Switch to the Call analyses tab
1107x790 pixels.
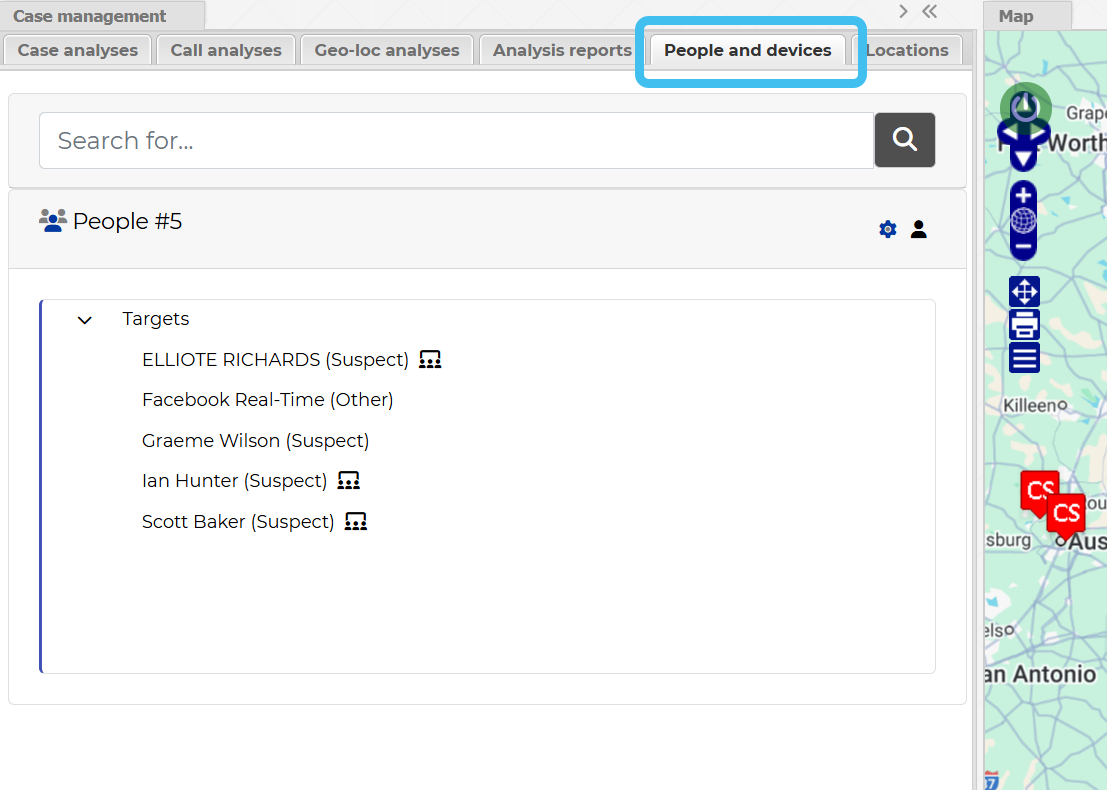tap(226, 50)
